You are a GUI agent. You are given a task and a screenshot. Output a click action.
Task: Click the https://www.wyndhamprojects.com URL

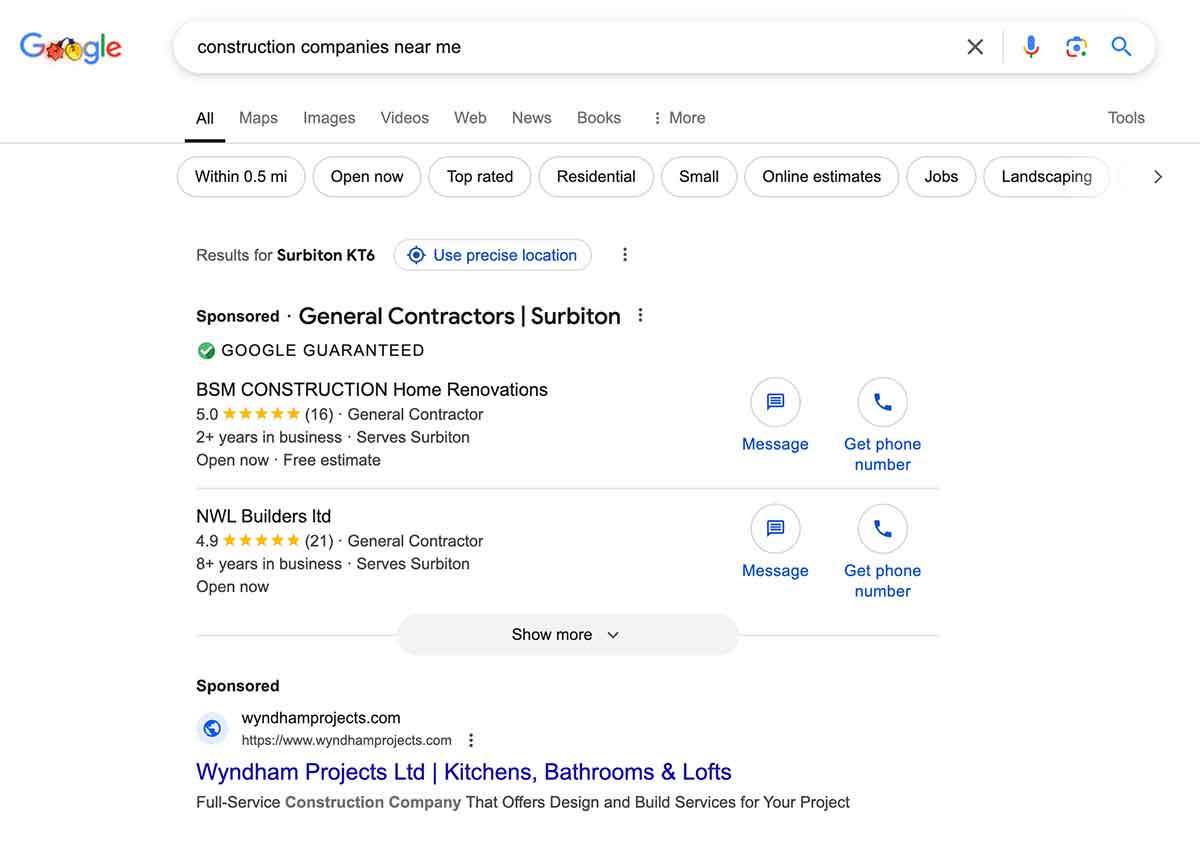(346, 741)
